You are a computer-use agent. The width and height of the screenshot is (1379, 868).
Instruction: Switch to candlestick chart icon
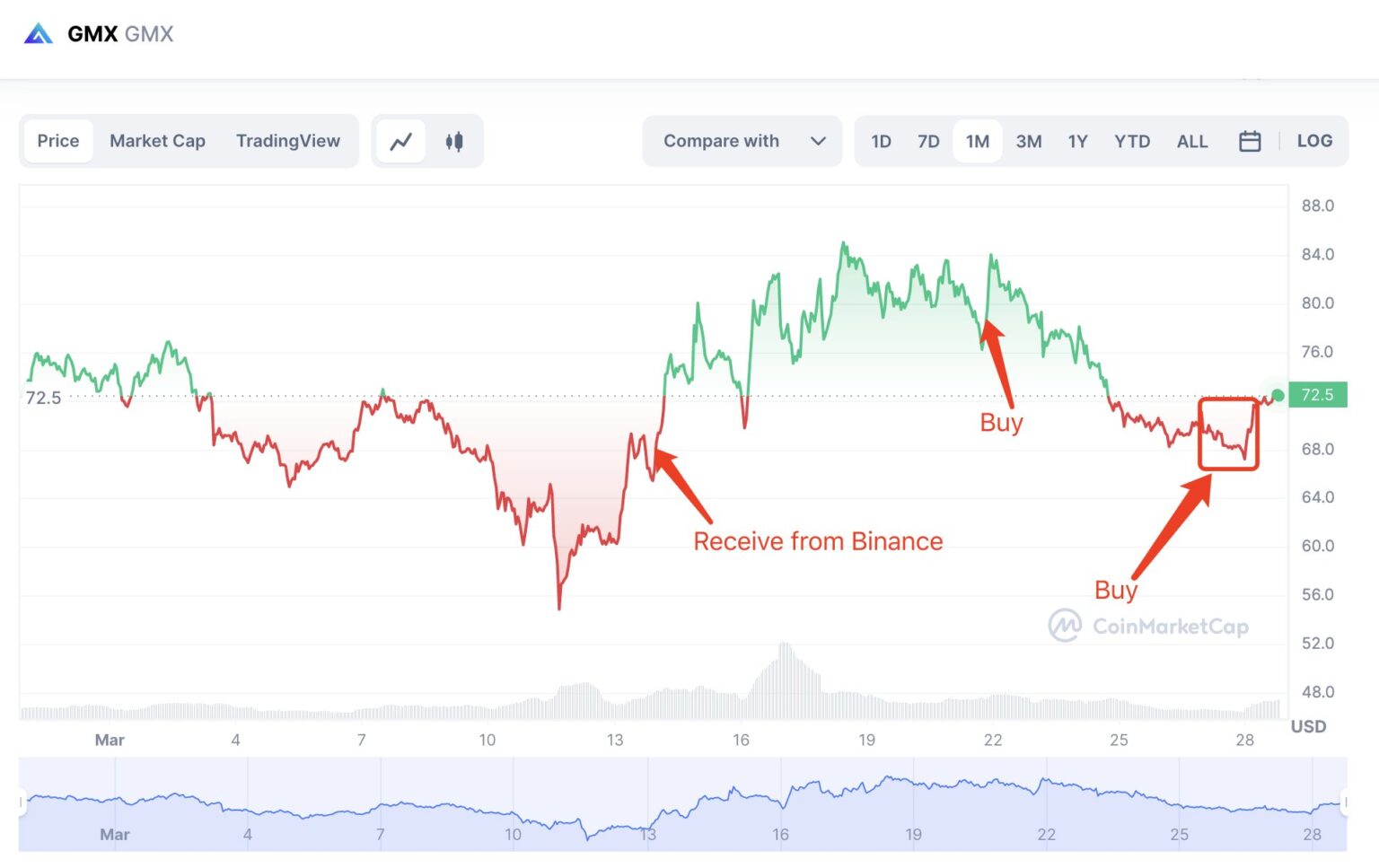click(x=454, y=141)
